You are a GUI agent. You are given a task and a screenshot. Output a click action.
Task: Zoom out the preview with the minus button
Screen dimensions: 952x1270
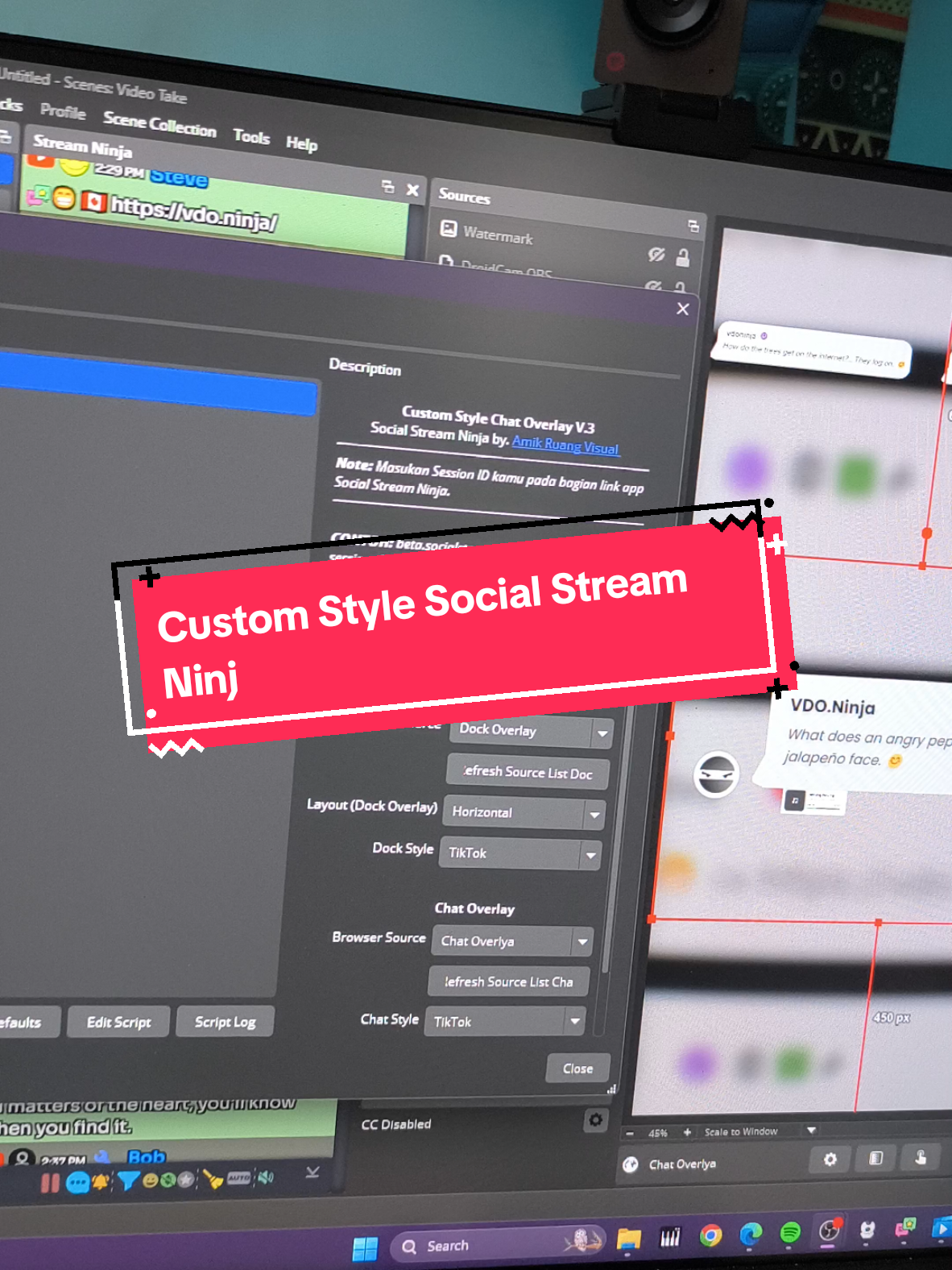(630, 1133)
